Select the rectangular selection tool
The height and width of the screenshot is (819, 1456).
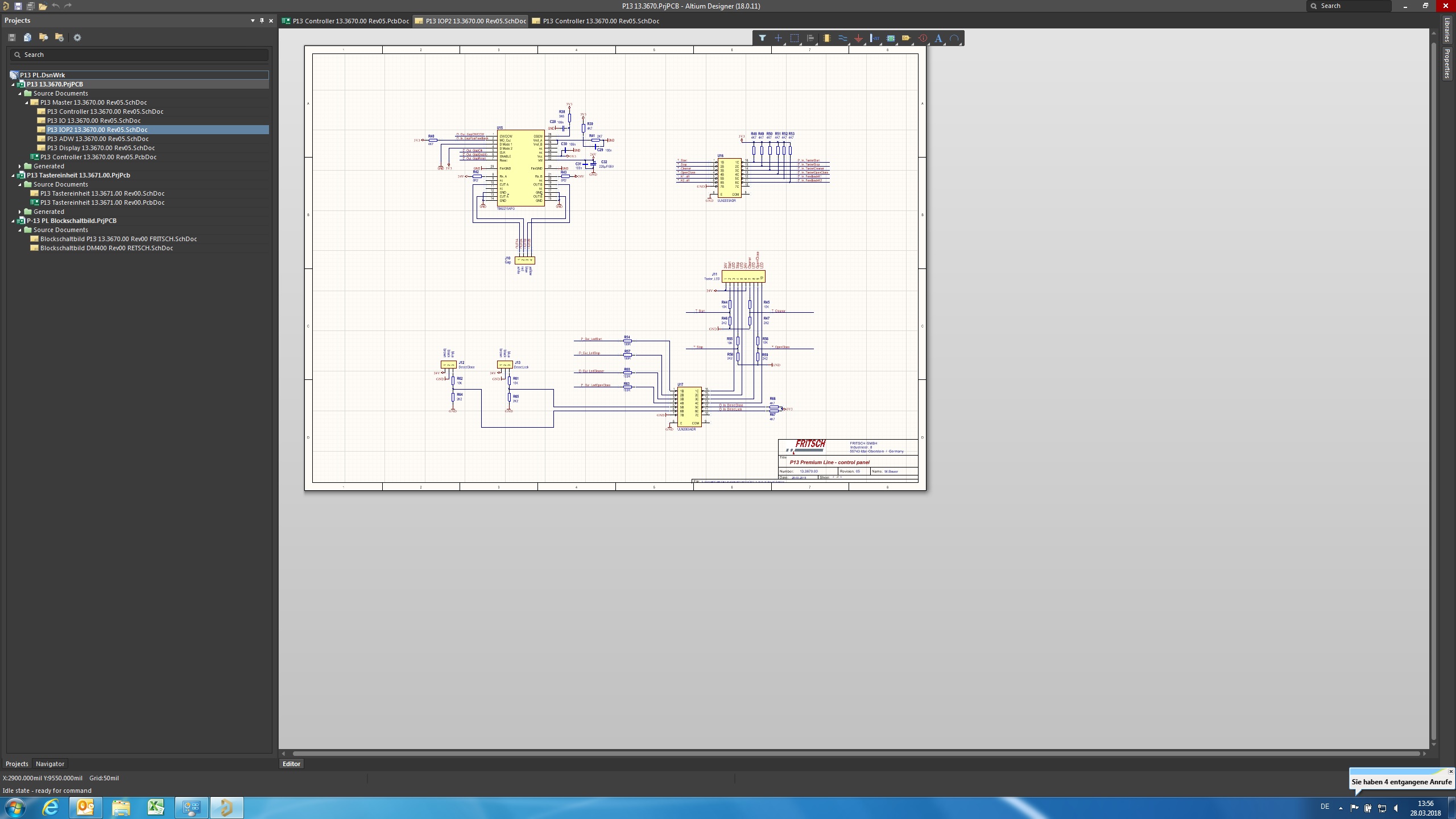(x=795, y=38)
